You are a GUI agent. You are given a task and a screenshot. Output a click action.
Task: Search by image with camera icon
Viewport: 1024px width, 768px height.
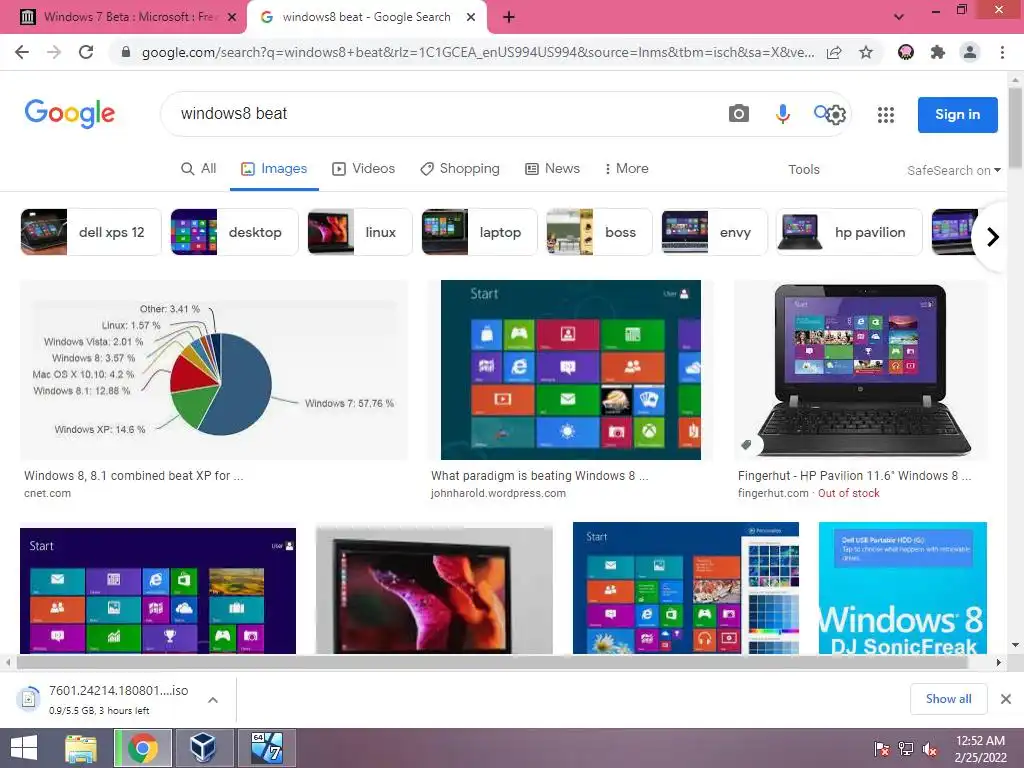pyautogui.click(x=739, y=114)
